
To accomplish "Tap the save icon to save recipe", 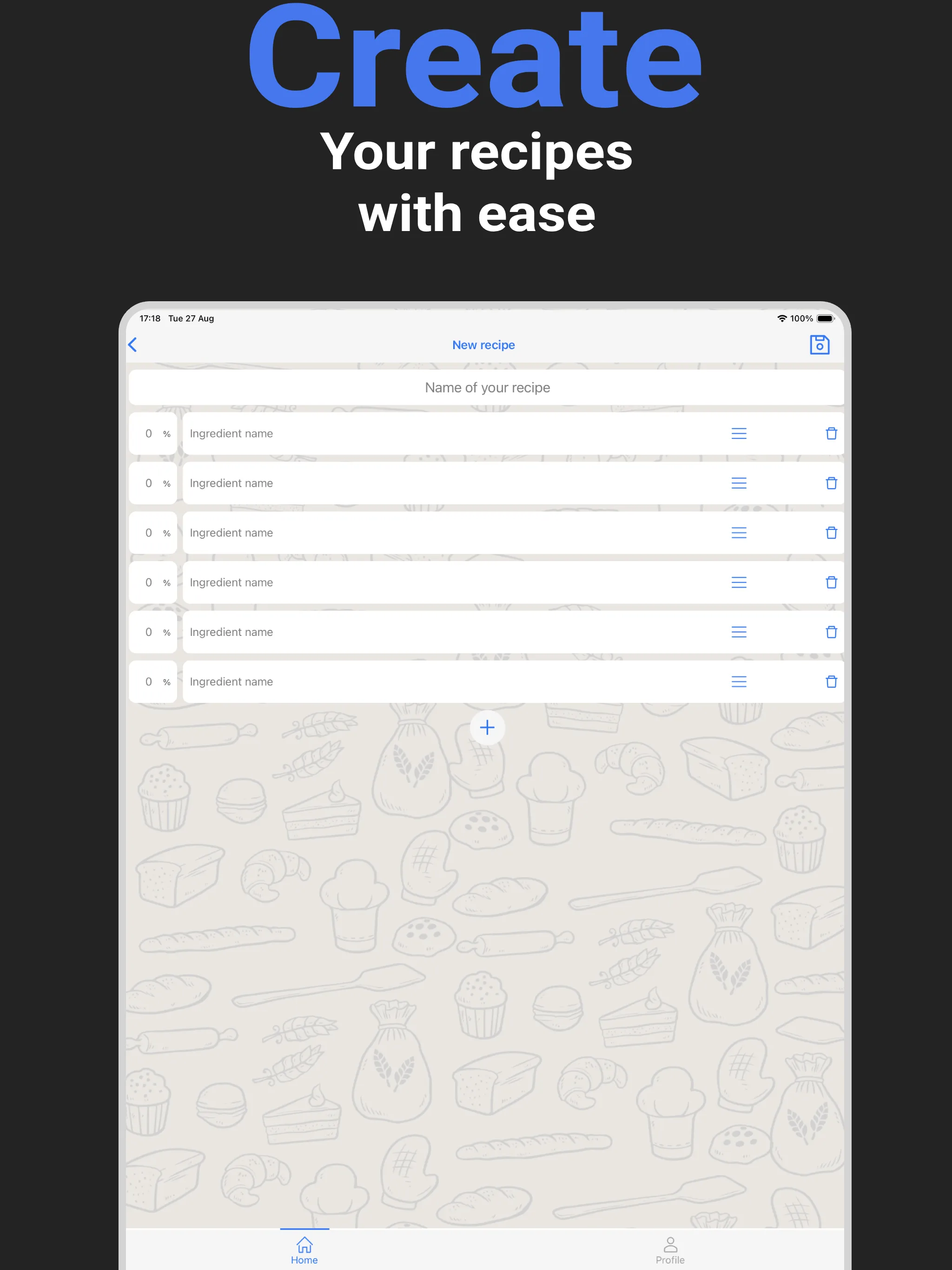I will [x=819, y=345].
